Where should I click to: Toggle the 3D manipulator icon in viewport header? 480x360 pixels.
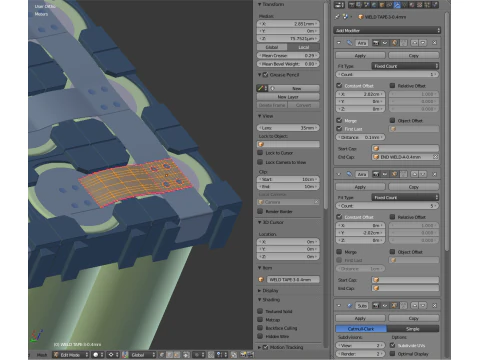click(x=124, y=355)
